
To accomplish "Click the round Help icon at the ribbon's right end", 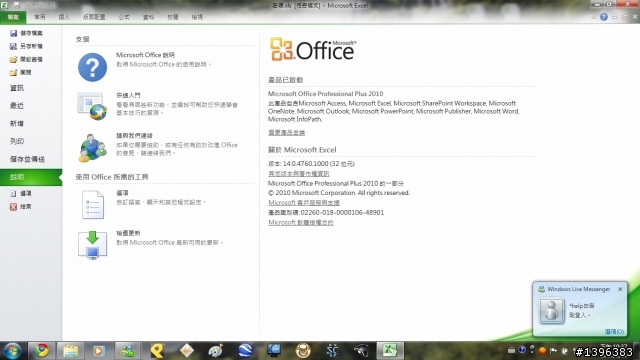I will click(x=604, y=17).
